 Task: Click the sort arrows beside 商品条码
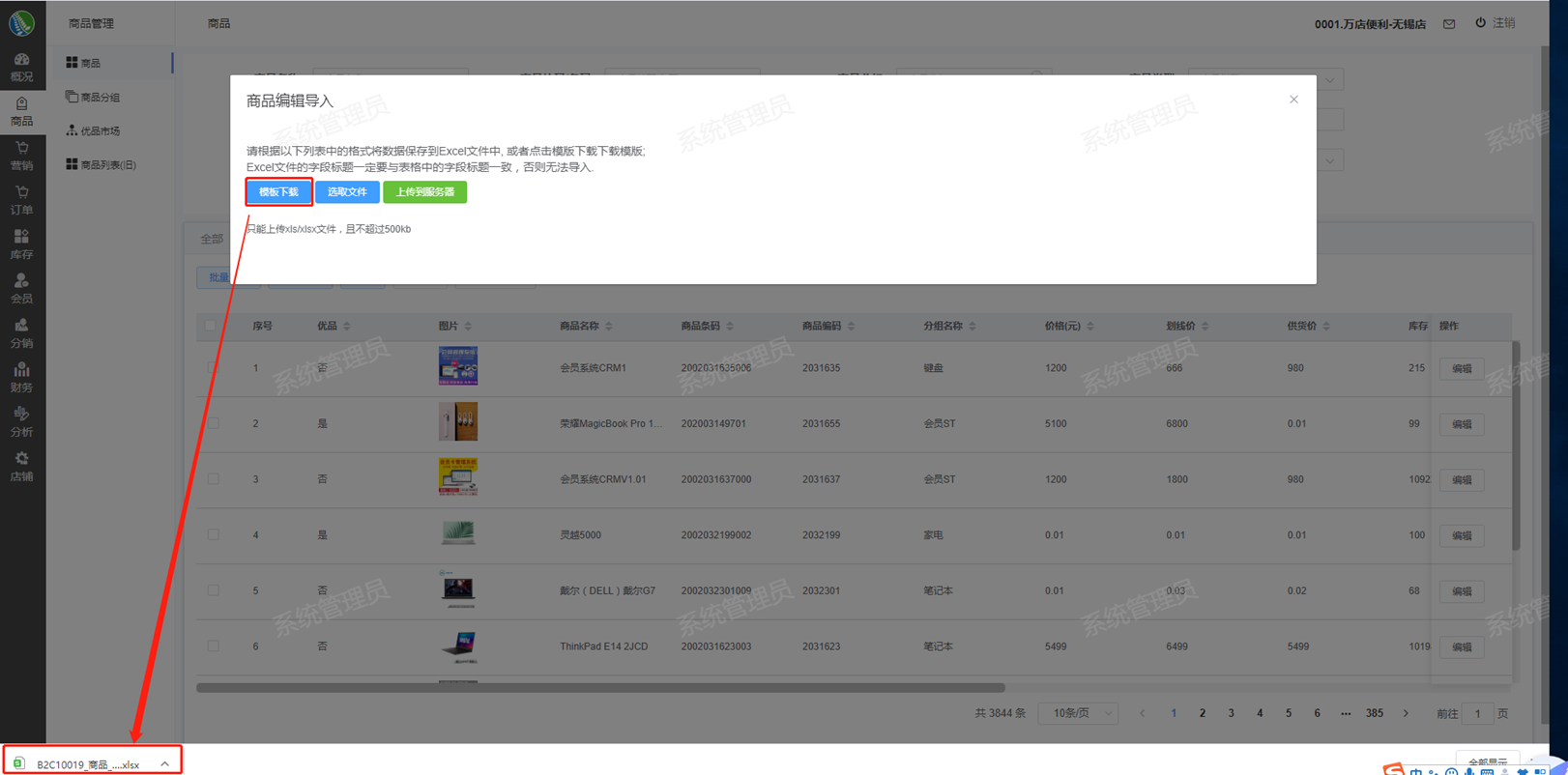click(730, 327)
